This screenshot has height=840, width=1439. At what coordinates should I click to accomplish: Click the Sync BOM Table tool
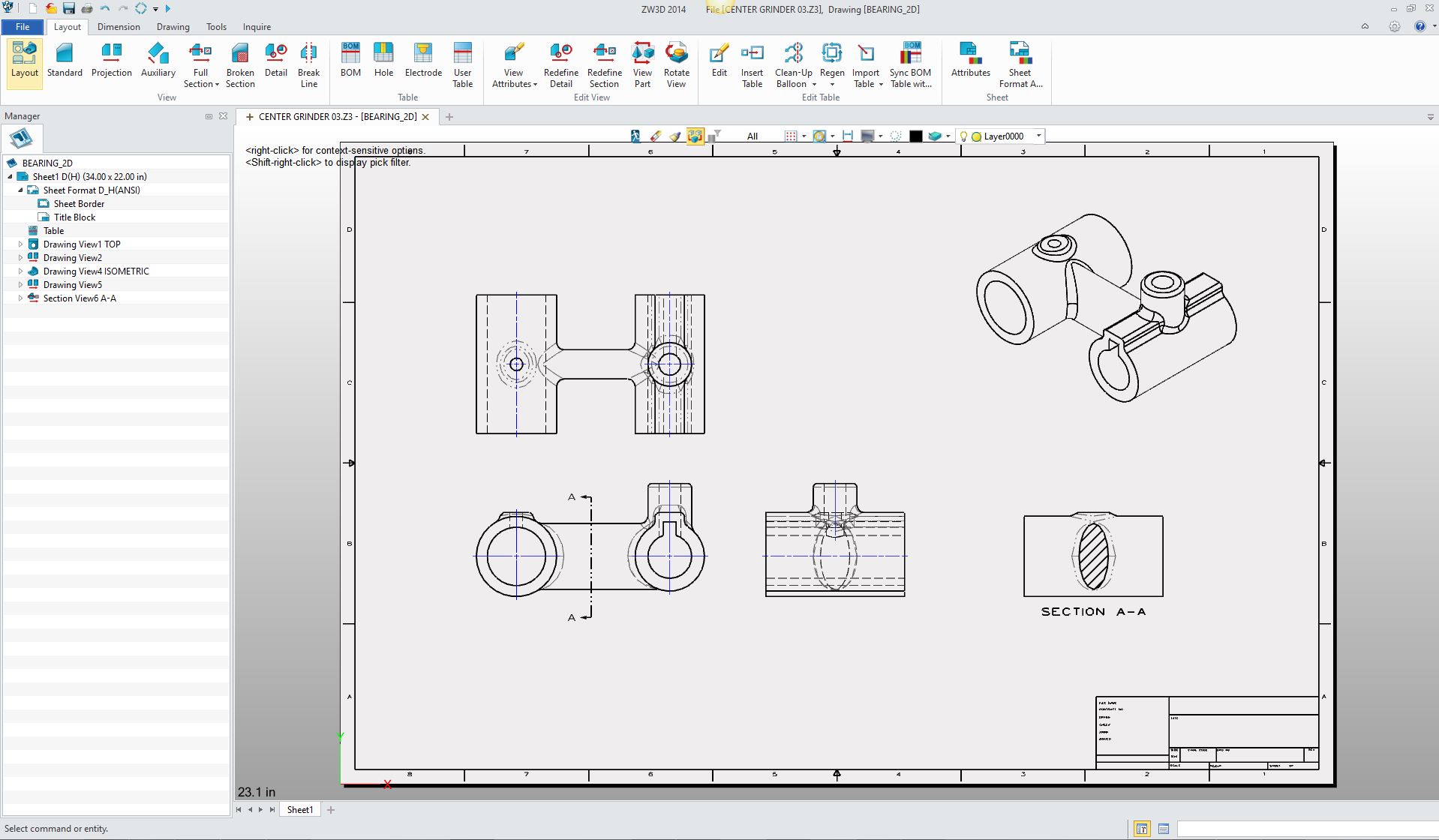click(911, 65)
